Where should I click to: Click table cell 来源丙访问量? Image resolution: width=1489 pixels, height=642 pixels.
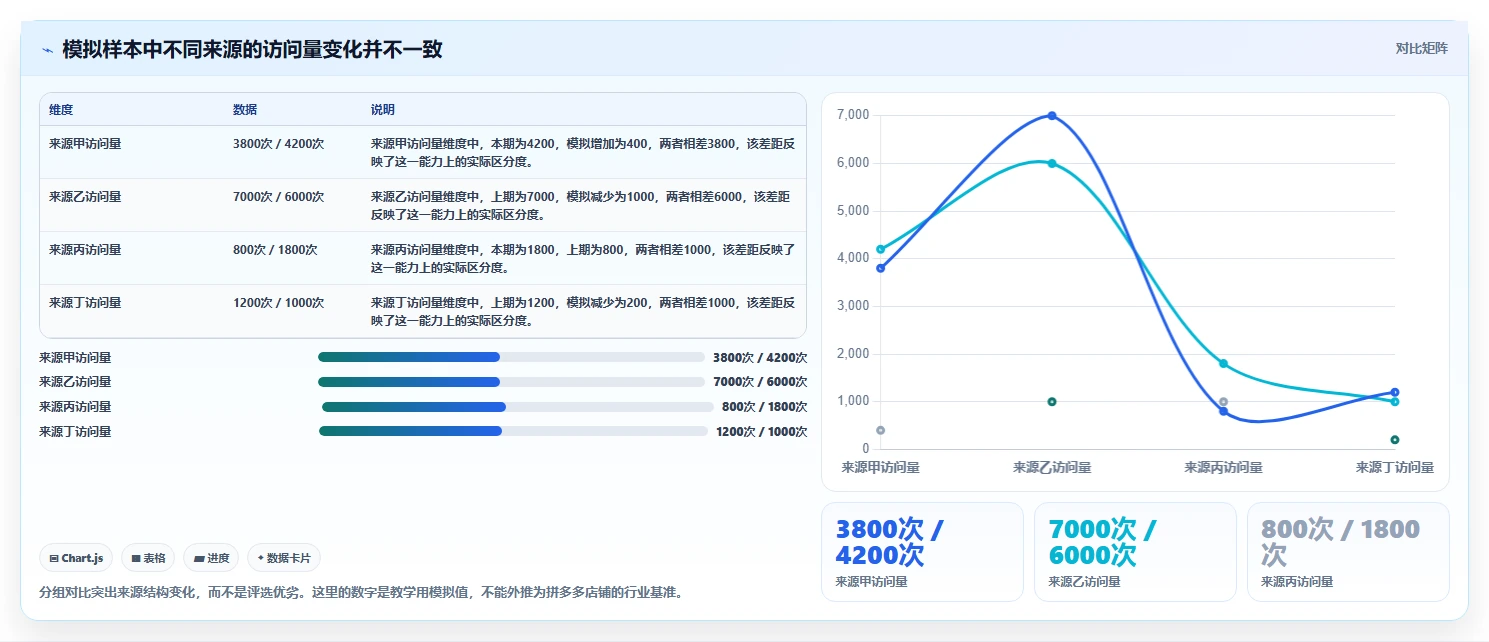tap(85, 250)
